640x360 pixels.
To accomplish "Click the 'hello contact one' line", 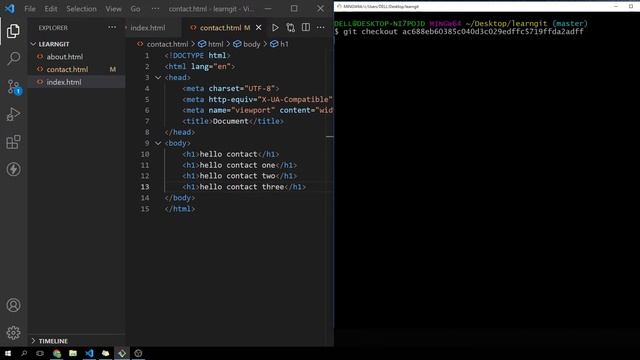I will pyautogui.click(x=240, y=165).
